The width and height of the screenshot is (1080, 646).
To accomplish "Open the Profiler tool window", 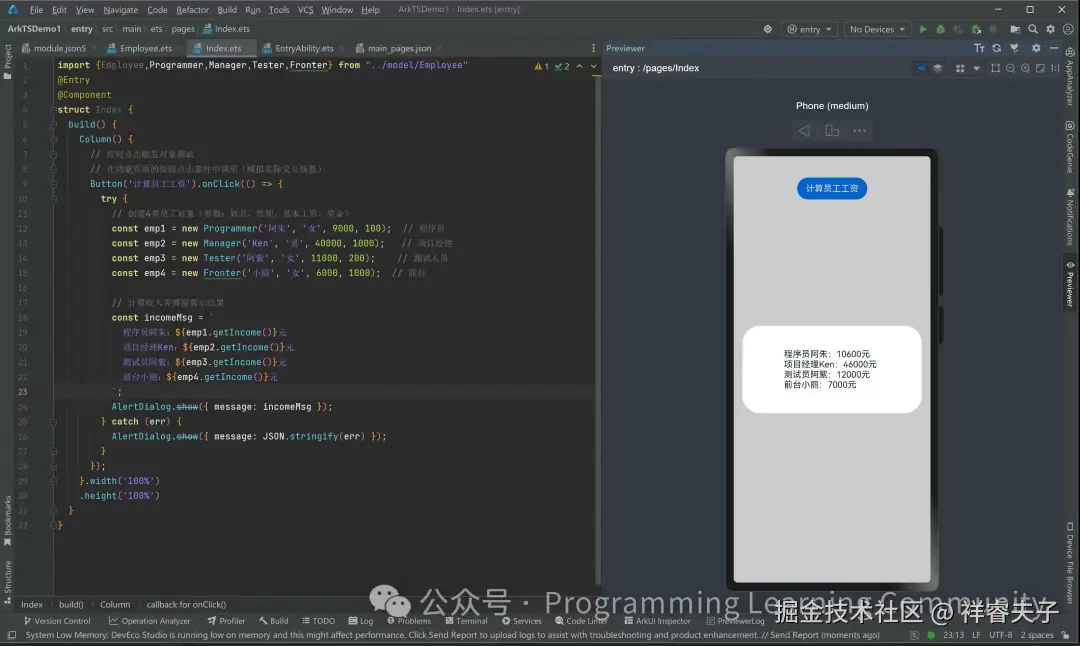I will point(227,621).
